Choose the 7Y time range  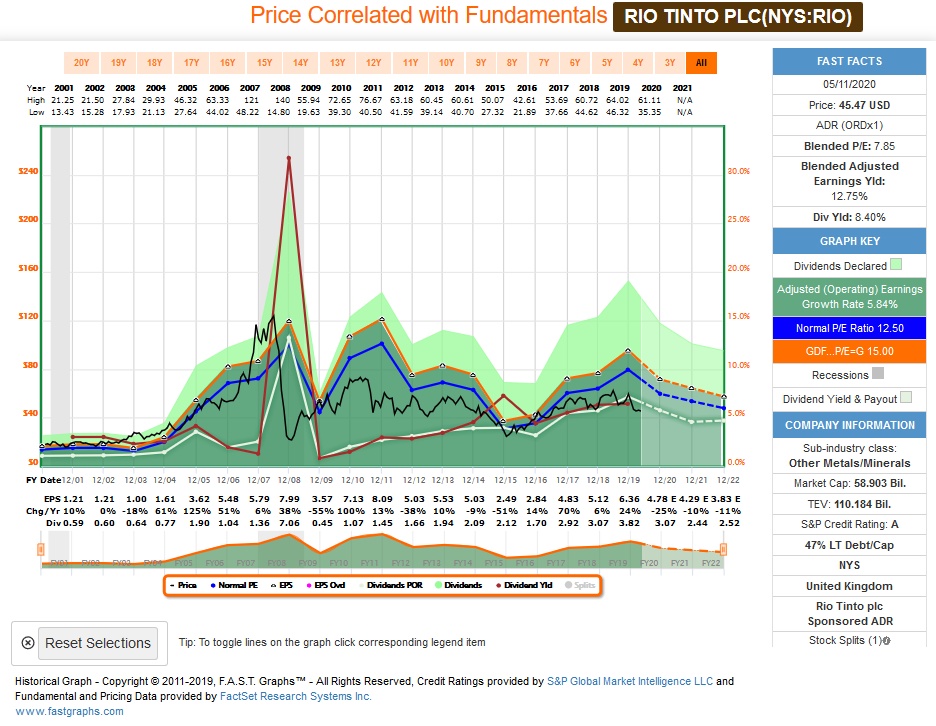[x=544, y=63]
